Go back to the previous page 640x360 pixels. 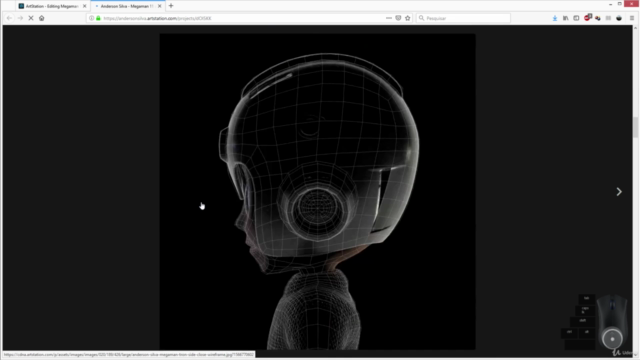9,18
